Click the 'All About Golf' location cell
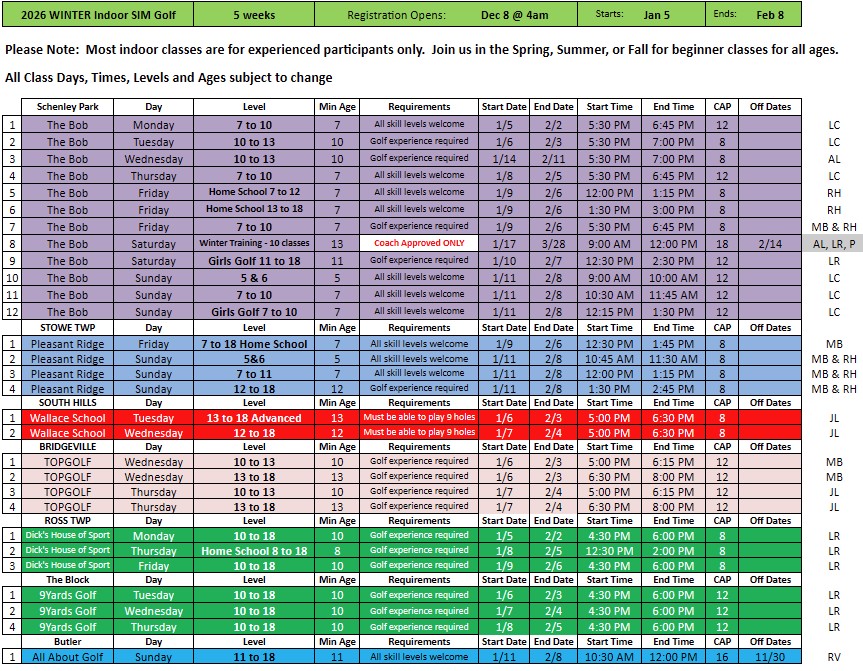 68,657
